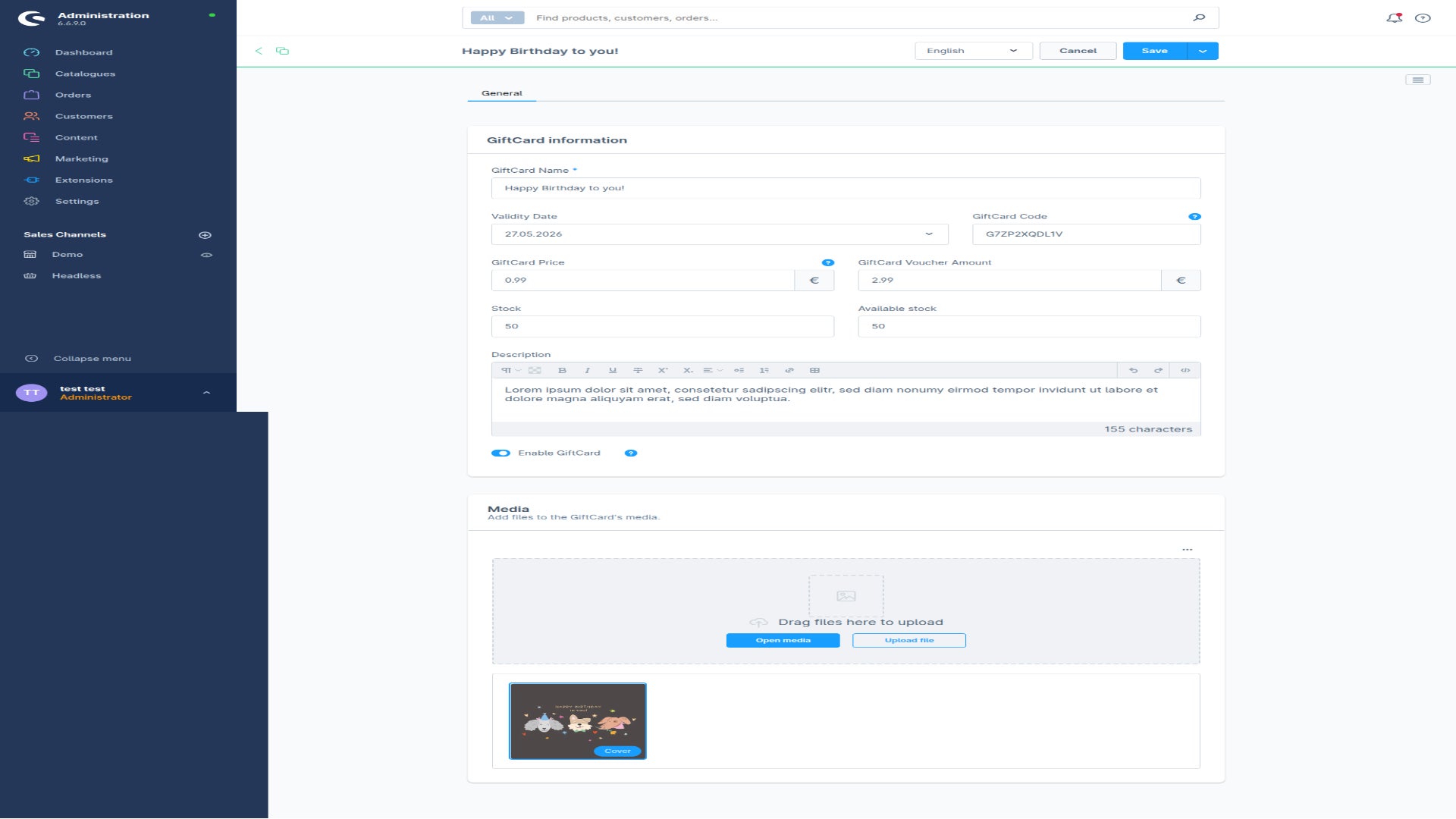Open the help icon in the header
Viewport: 1456px width, 819px height.
click(x=1423, y=17)
